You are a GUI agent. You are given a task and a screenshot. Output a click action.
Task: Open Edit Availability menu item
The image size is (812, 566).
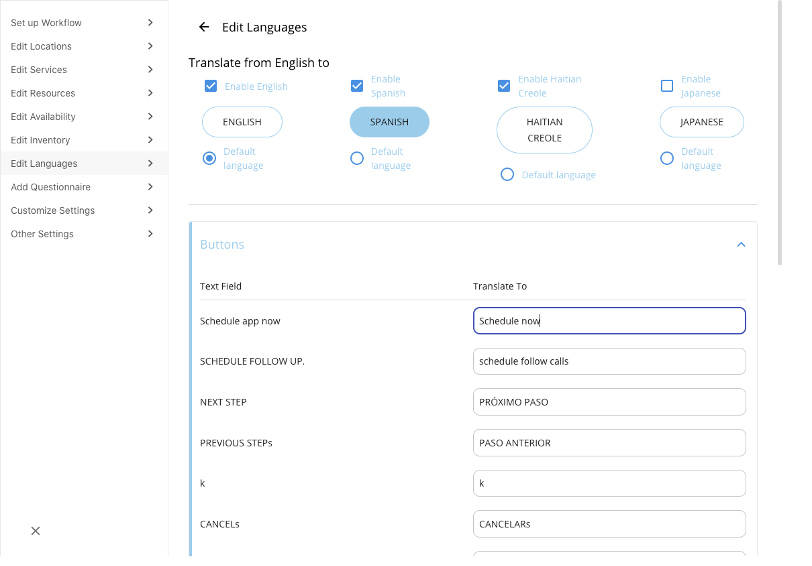[84, 117]
